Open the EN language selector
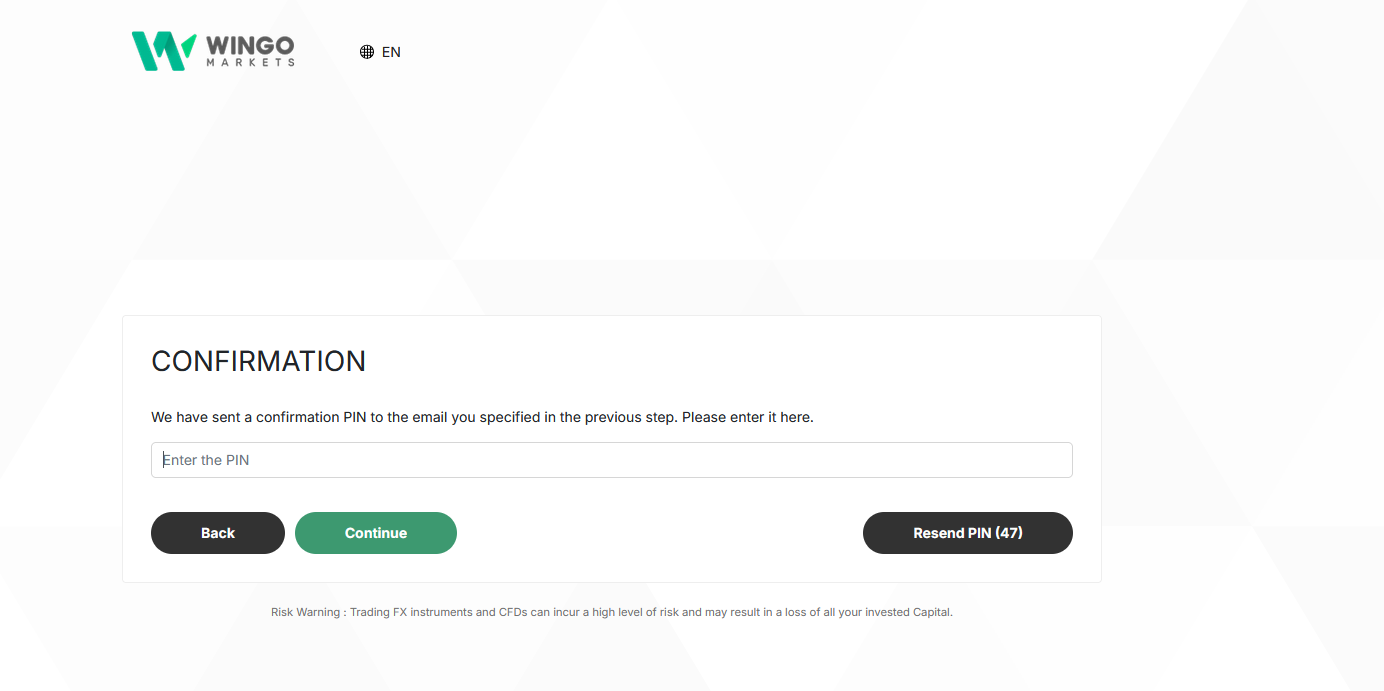 (x=381, y=52)
